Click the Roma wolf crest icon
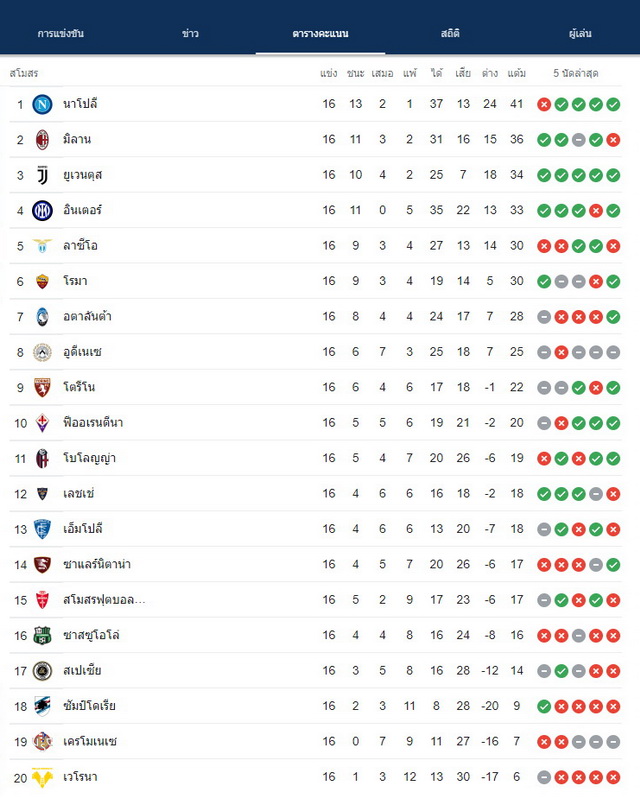Viewport: 640px width, 799px height. click(x=42, y=281)
